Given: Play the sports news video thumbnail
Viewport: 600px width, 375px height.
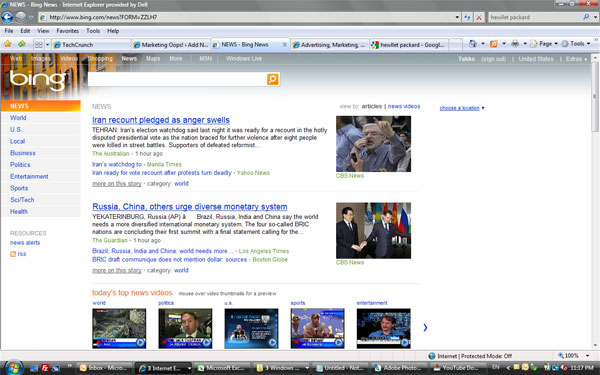Looking at the screenshot, I should tap(317, 328).
